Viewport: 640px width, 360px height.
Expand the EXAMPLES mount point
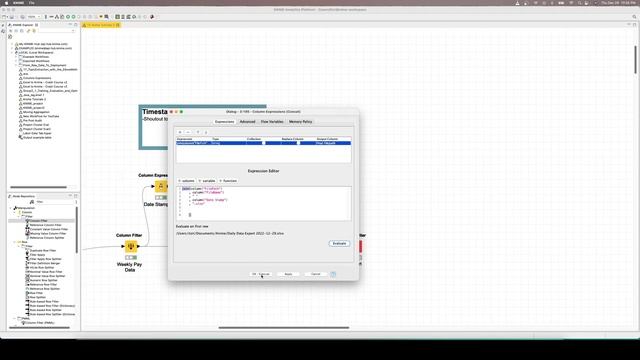coord(12,48)
